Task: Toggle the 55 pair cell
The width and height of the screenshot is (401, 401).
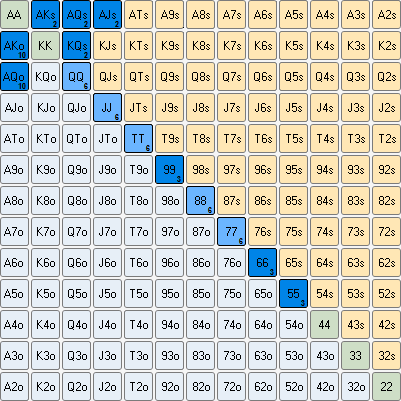Action: tap(293, 294)
